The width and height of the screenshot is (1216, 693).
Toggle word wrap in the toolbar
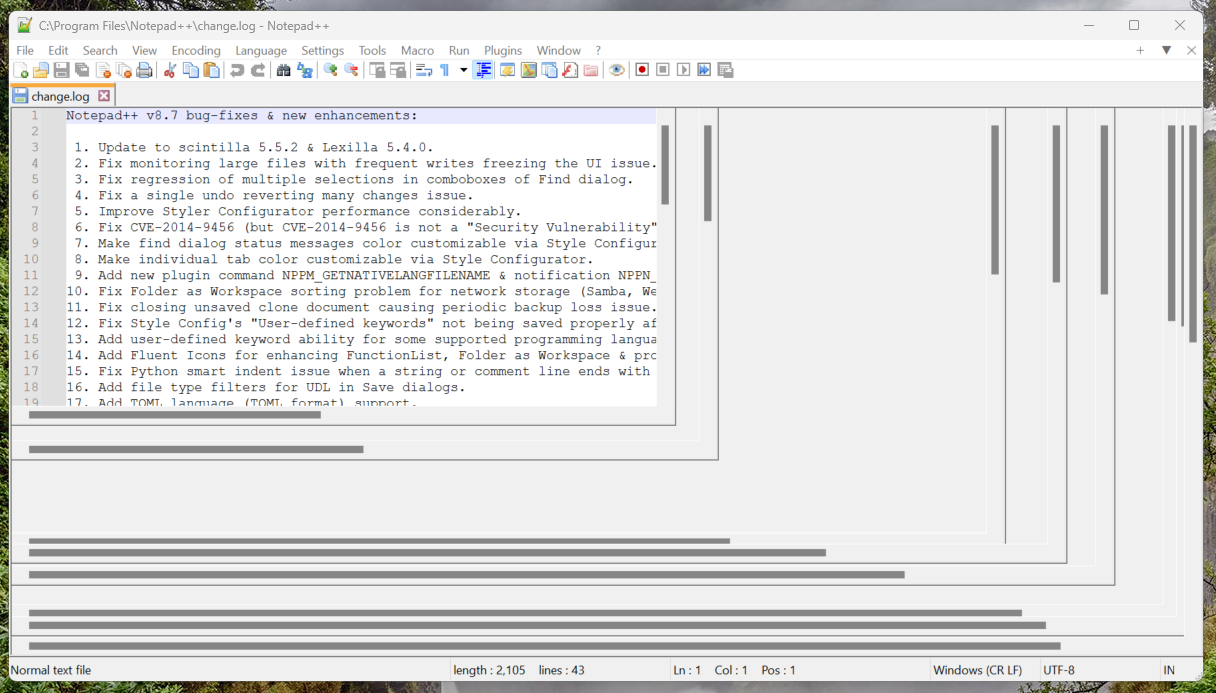pos(424,70)
